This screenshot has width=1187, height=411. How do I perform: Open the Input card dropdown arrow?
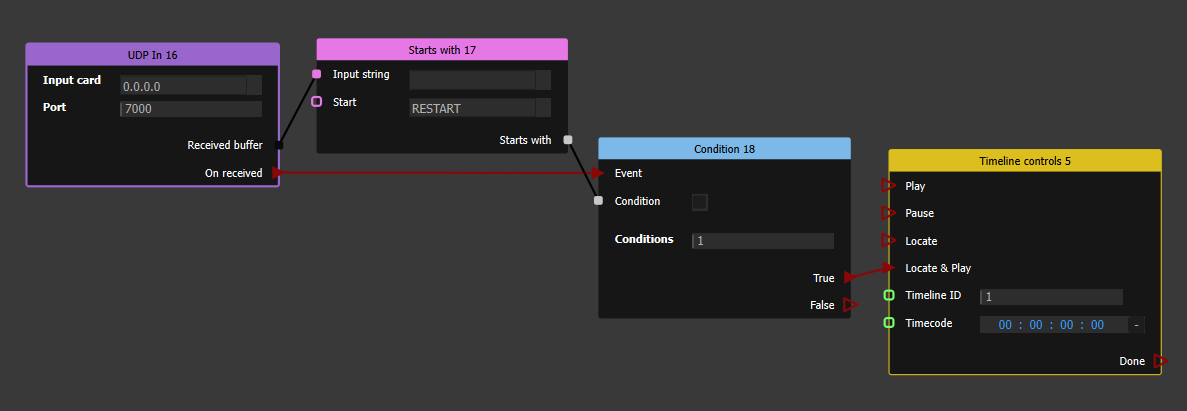pyautogui.click(x=254, y=86)
